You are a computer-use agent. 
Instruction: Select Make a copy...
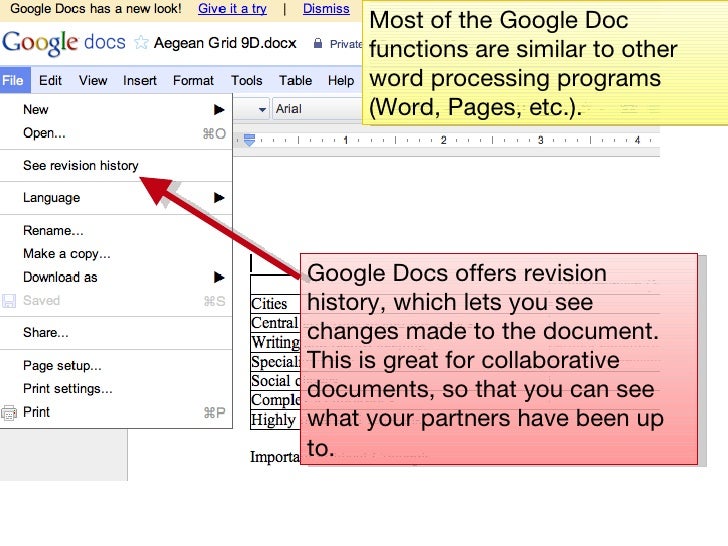[116, 254]
